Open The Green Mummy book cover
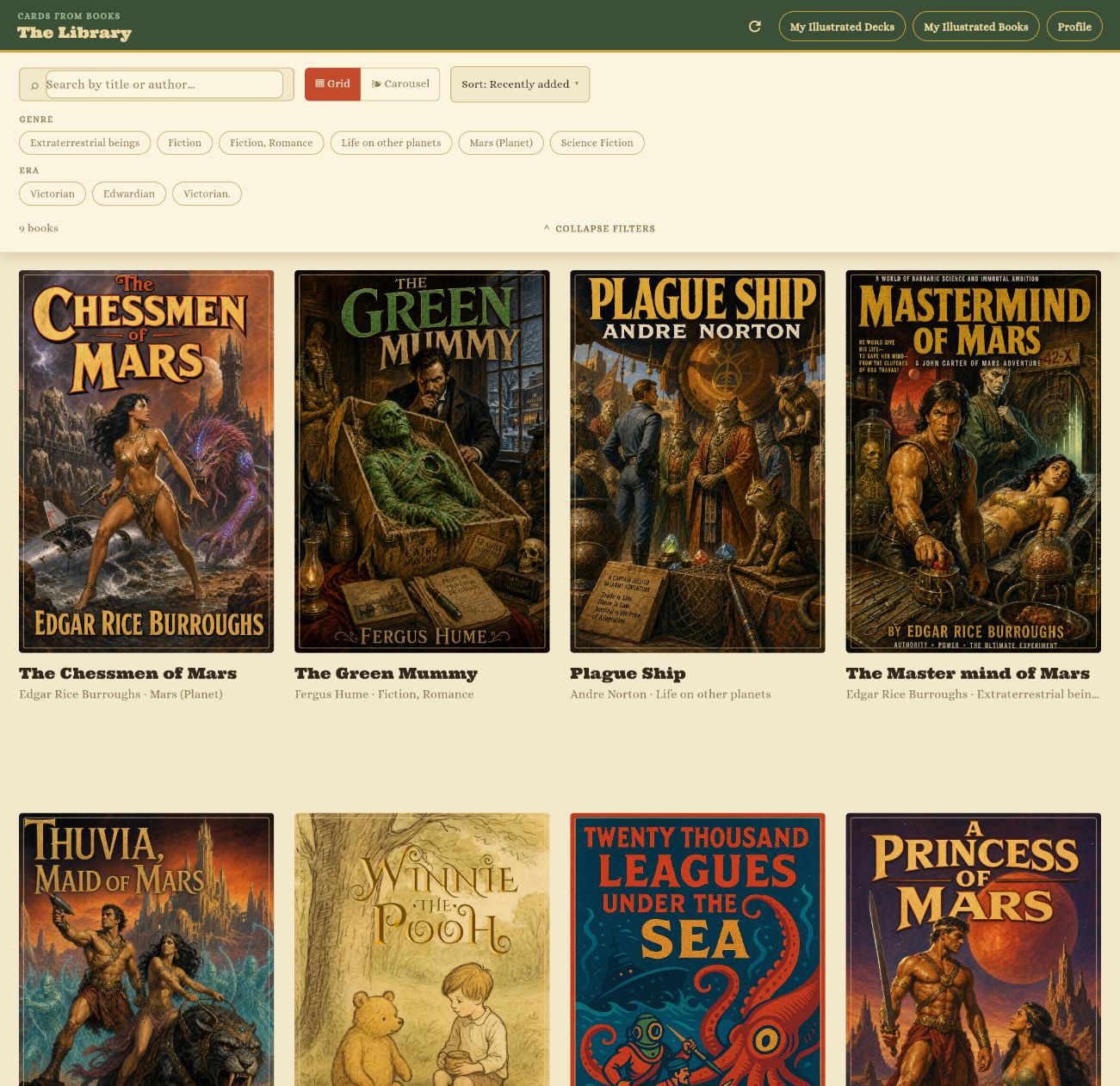 (422, 461)
